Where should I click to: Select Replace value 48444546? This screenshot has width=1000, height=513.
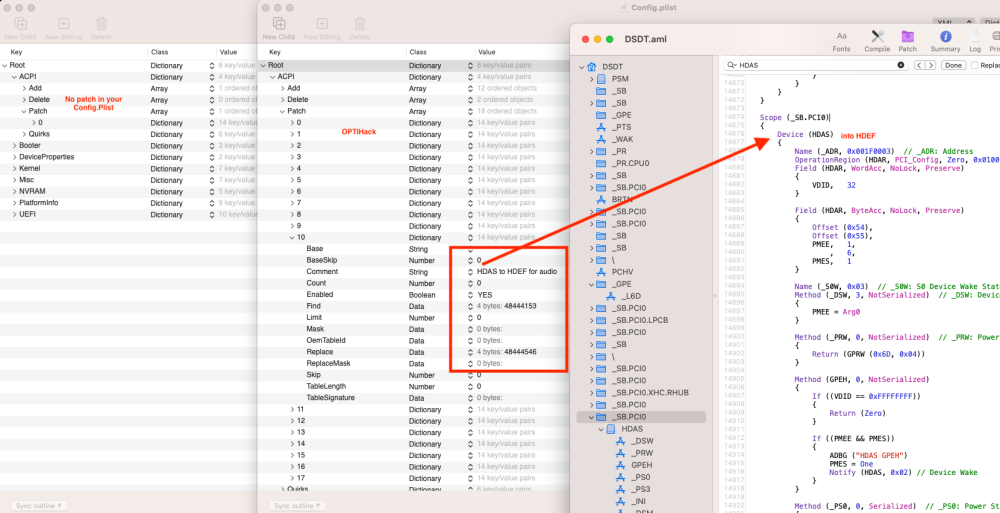coord(520,352)
